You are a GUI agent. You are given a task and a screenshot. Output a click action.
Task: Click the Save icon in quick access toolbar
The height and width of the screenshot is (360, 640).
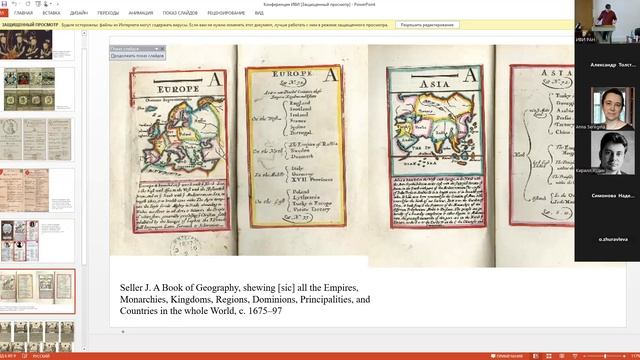point(4,4)
